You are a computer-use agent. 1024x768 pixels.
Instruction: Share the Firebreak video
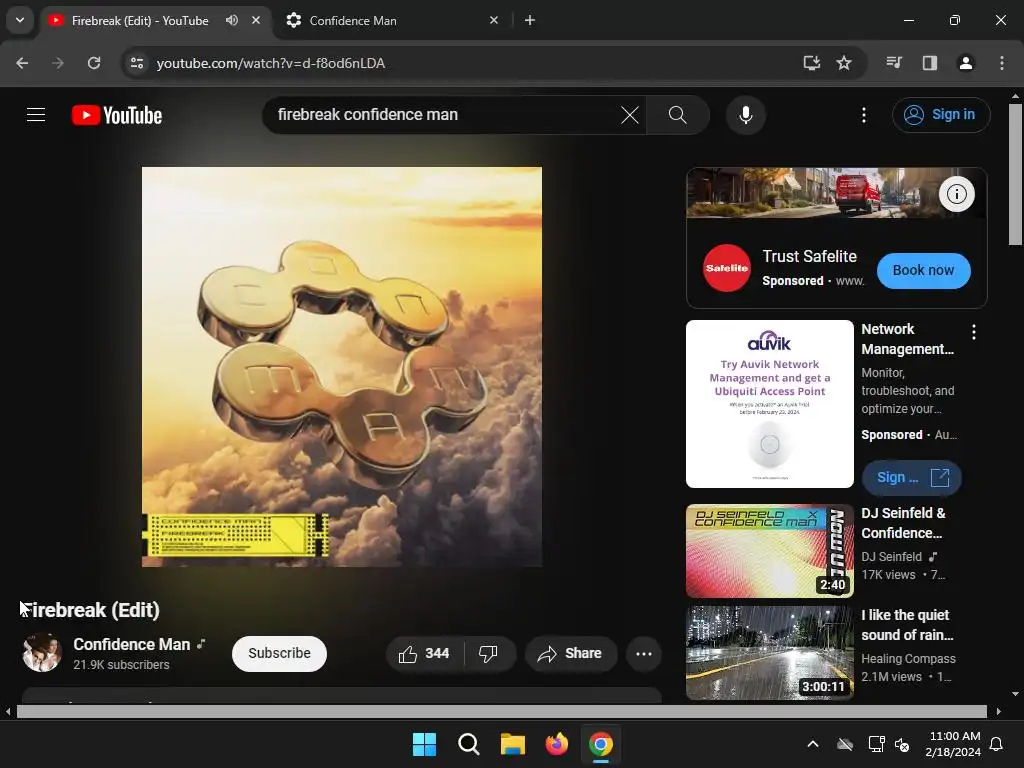(570, 654)
